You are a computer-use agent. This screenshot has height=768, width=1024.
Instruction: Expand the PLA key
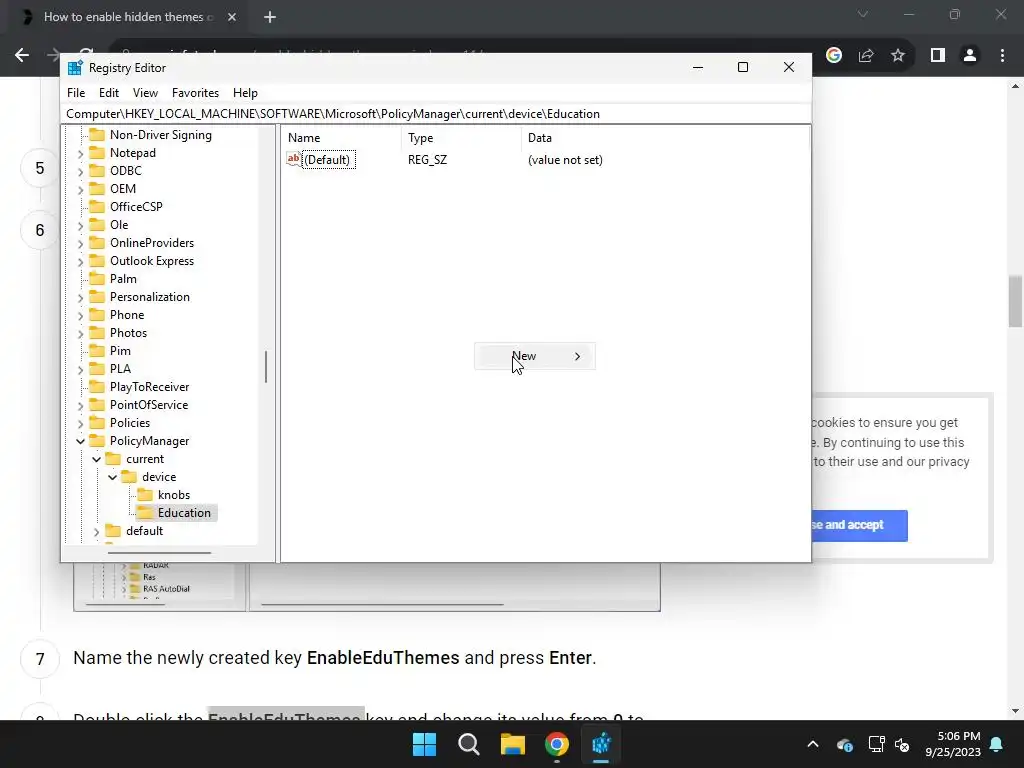[80, 370]
